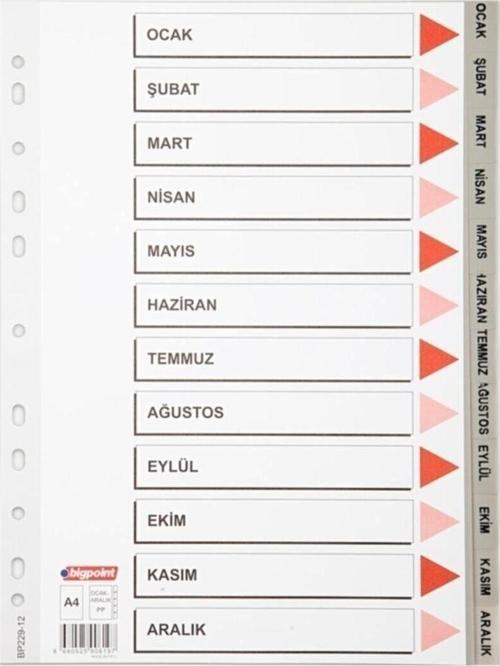500x666 pixels.
Task: Click the AĞUSTOS label field
Action: tap(273, 413)
